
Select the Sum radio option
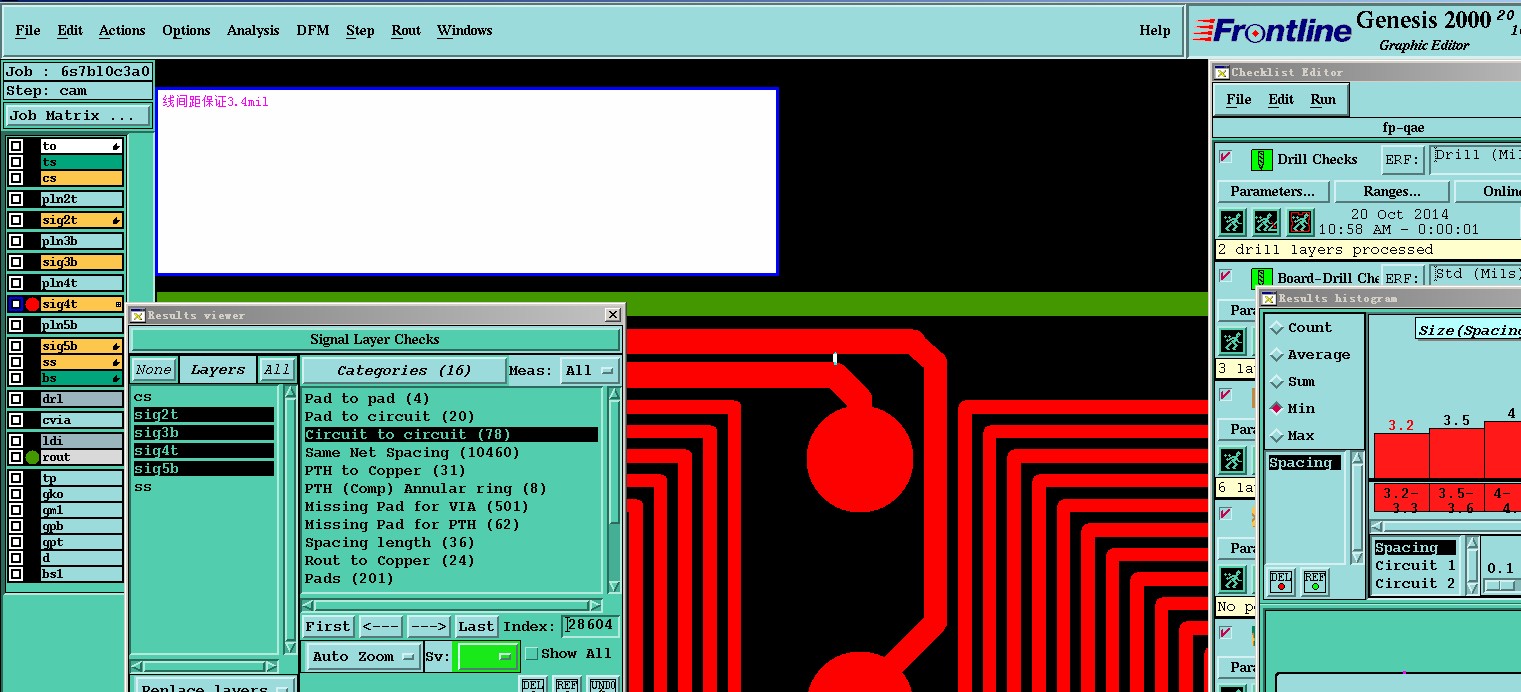click(1277, 382)
